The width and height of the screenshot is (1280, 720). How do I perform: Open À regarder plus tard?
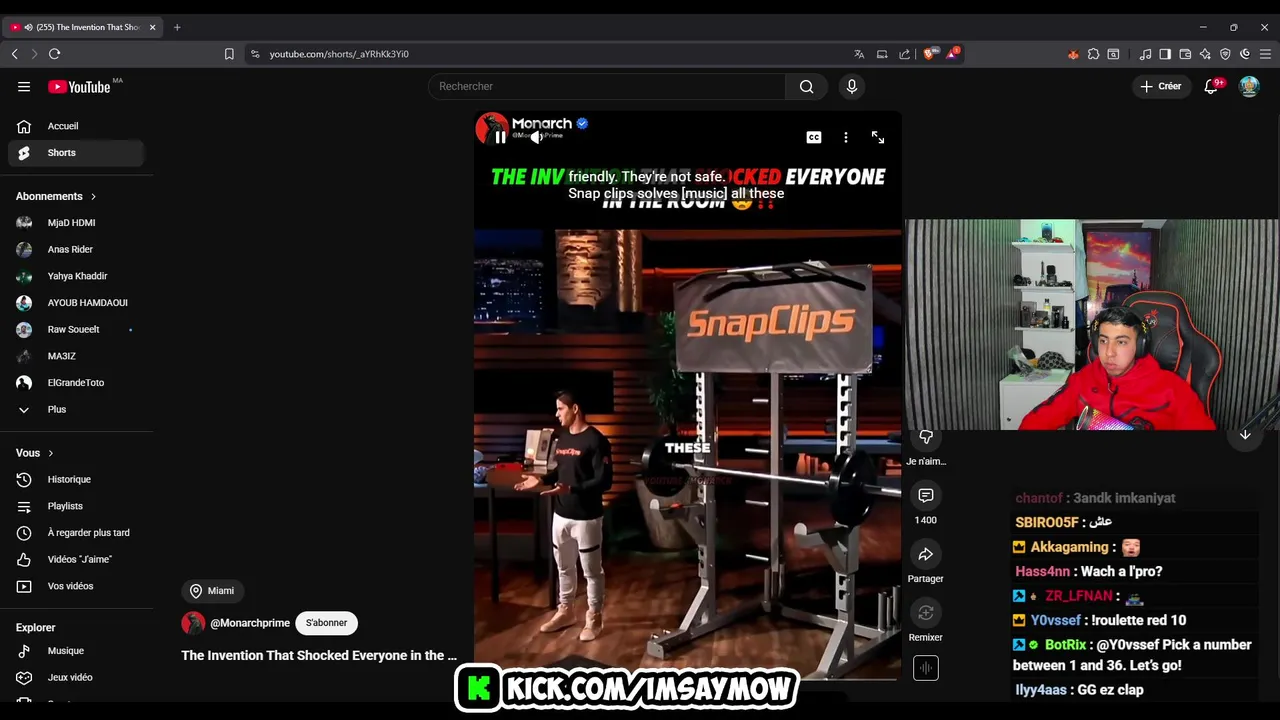[76, 533]
